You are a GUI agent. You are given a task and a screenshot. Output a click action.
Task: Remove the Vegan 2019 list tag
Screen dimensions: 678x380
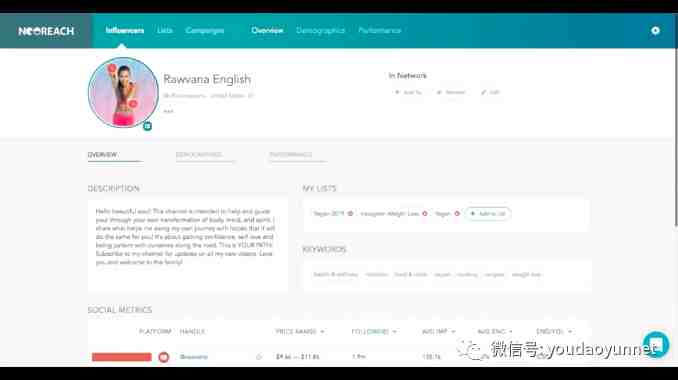(350, 214)
